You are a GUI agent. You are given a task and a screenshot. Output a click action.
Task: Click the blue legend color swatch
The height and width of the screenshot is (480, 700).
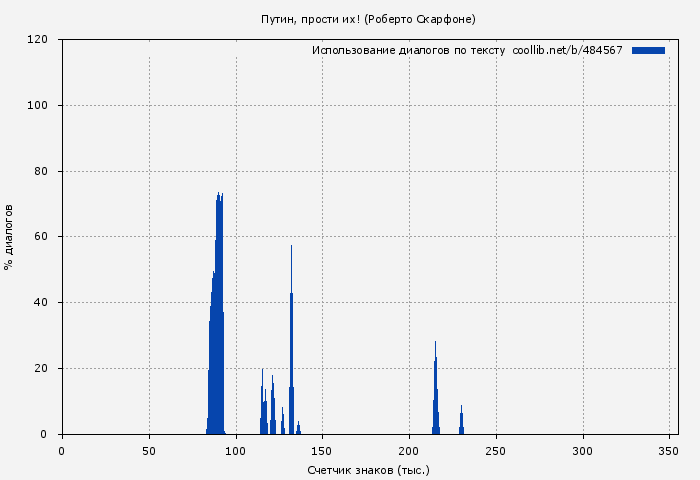coord(648,50)
